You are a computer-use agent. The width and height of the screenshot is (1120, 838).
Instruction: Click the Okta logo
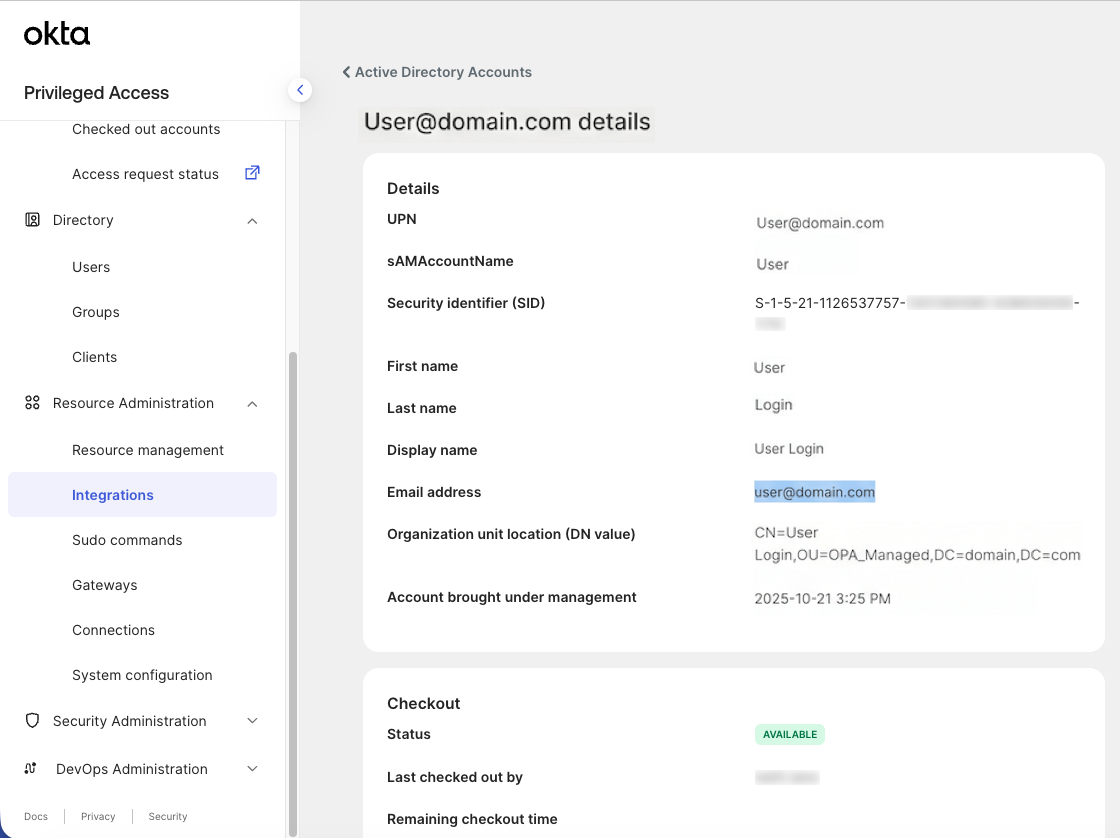click(56, 34)
